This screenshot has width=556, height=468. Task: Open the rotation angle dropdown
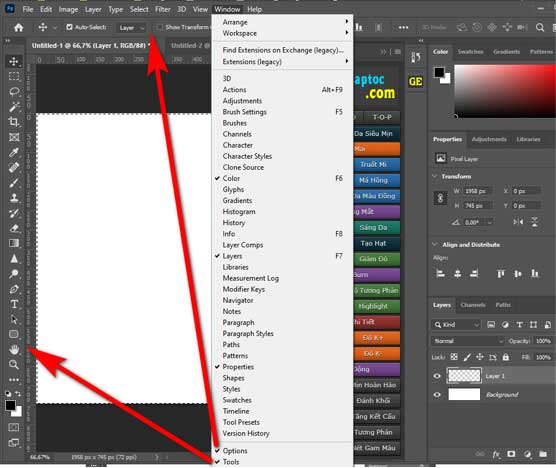490,223
